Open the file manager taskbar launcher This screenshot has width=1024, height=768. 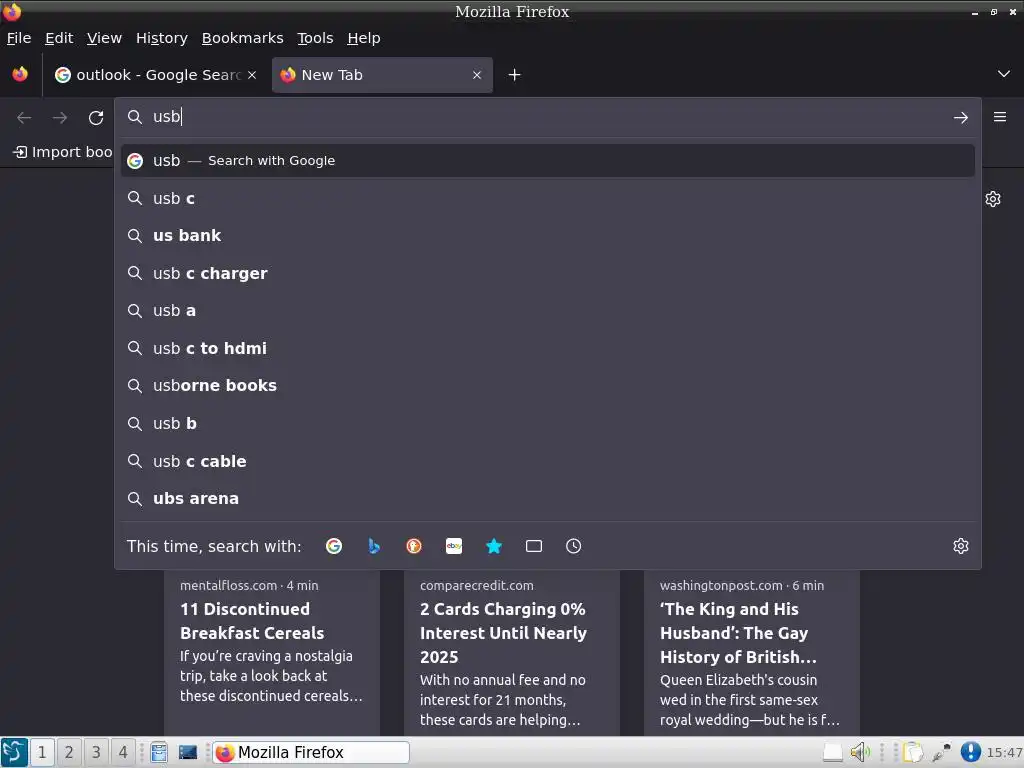pyautogui.click(x=159, y=752)
